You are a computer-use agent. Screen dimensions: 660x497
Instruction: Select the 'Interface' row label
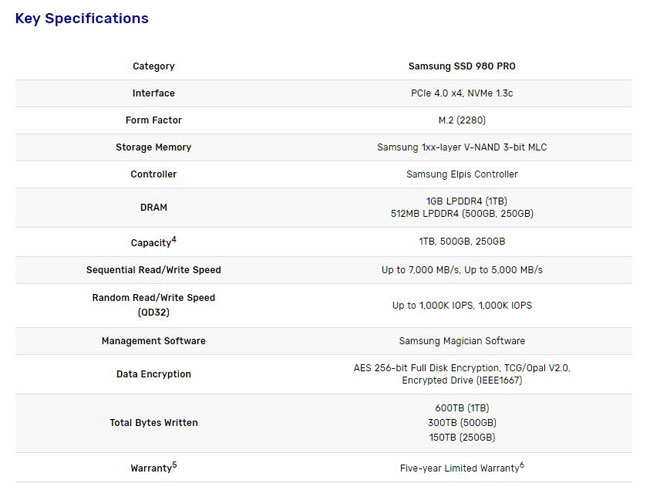pyautogui.click(x=154, y=93)
